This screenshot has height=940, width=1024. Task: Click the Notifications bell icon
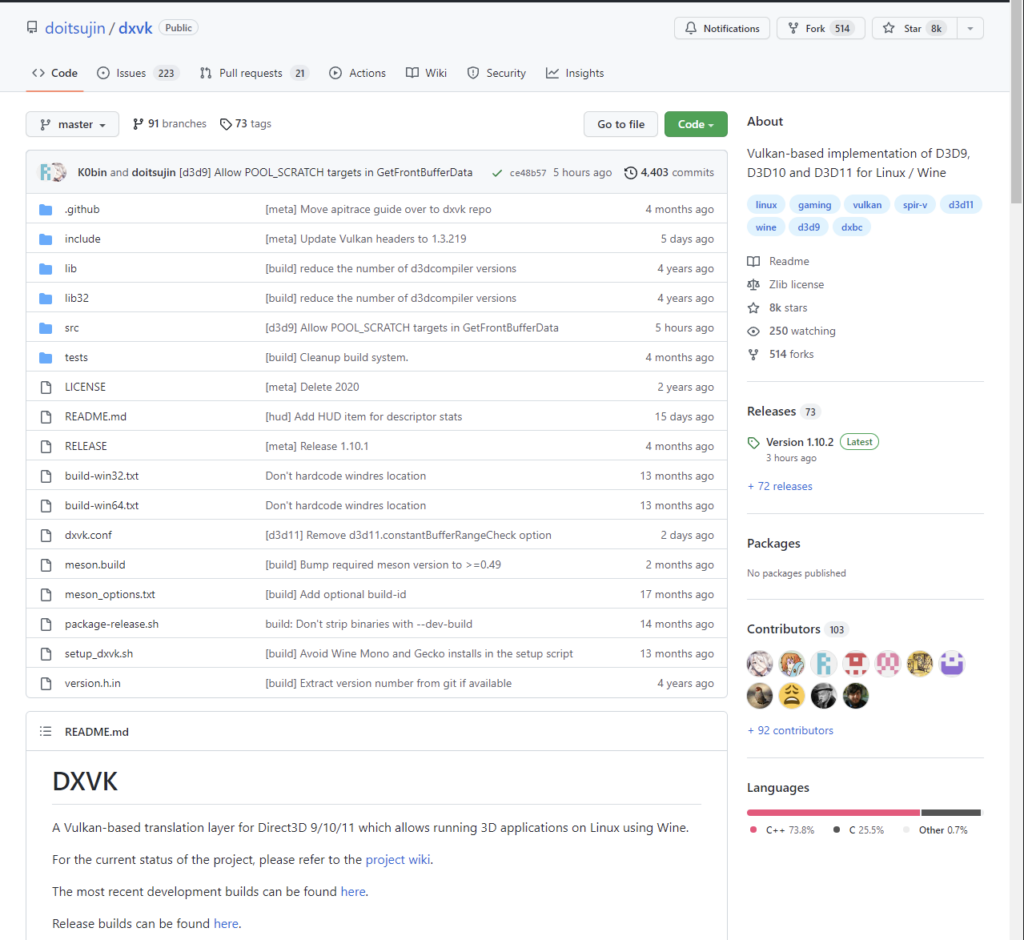click(691, 28)
